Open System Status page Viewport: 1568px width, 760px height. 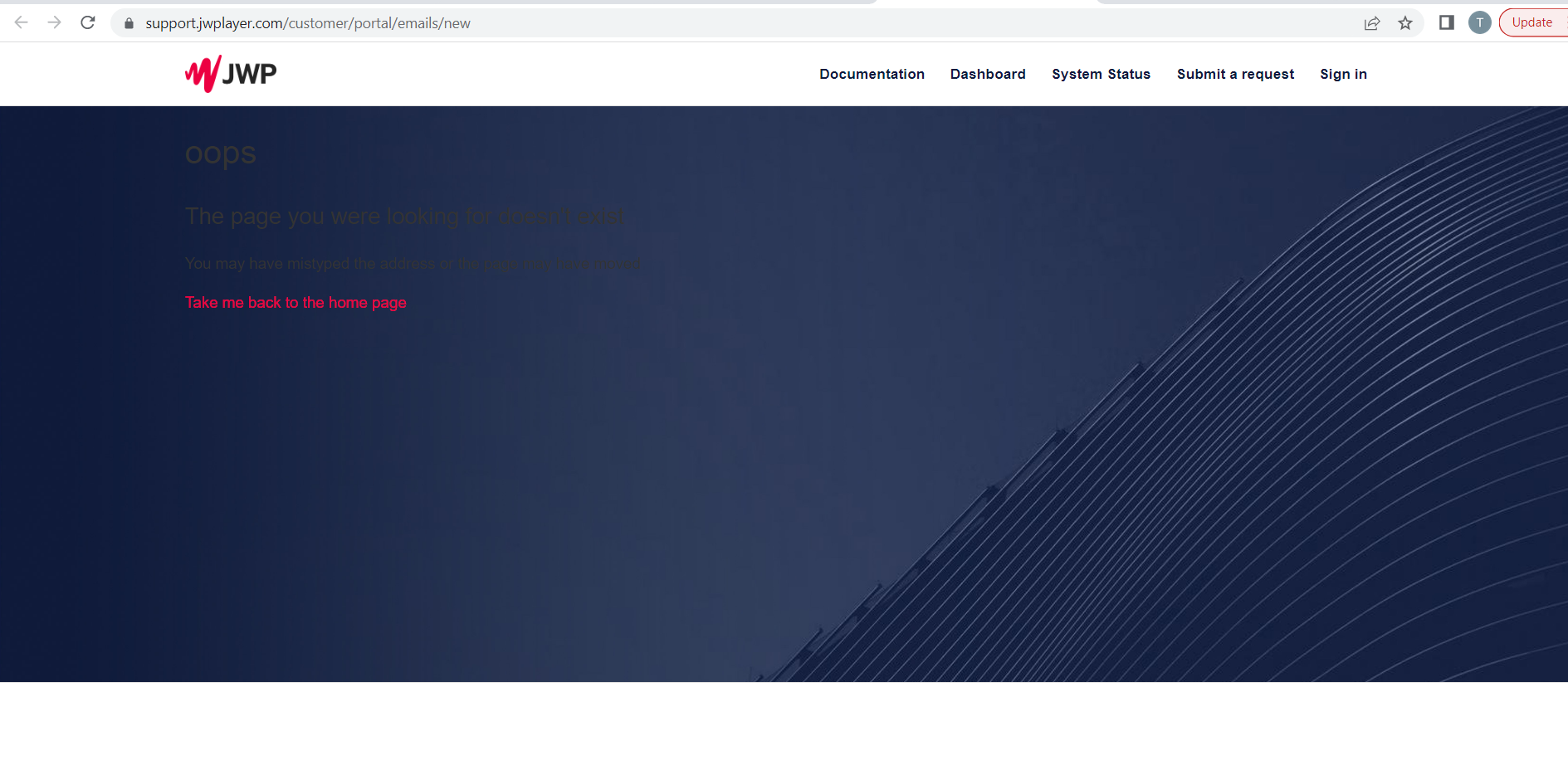point(1101,74)
